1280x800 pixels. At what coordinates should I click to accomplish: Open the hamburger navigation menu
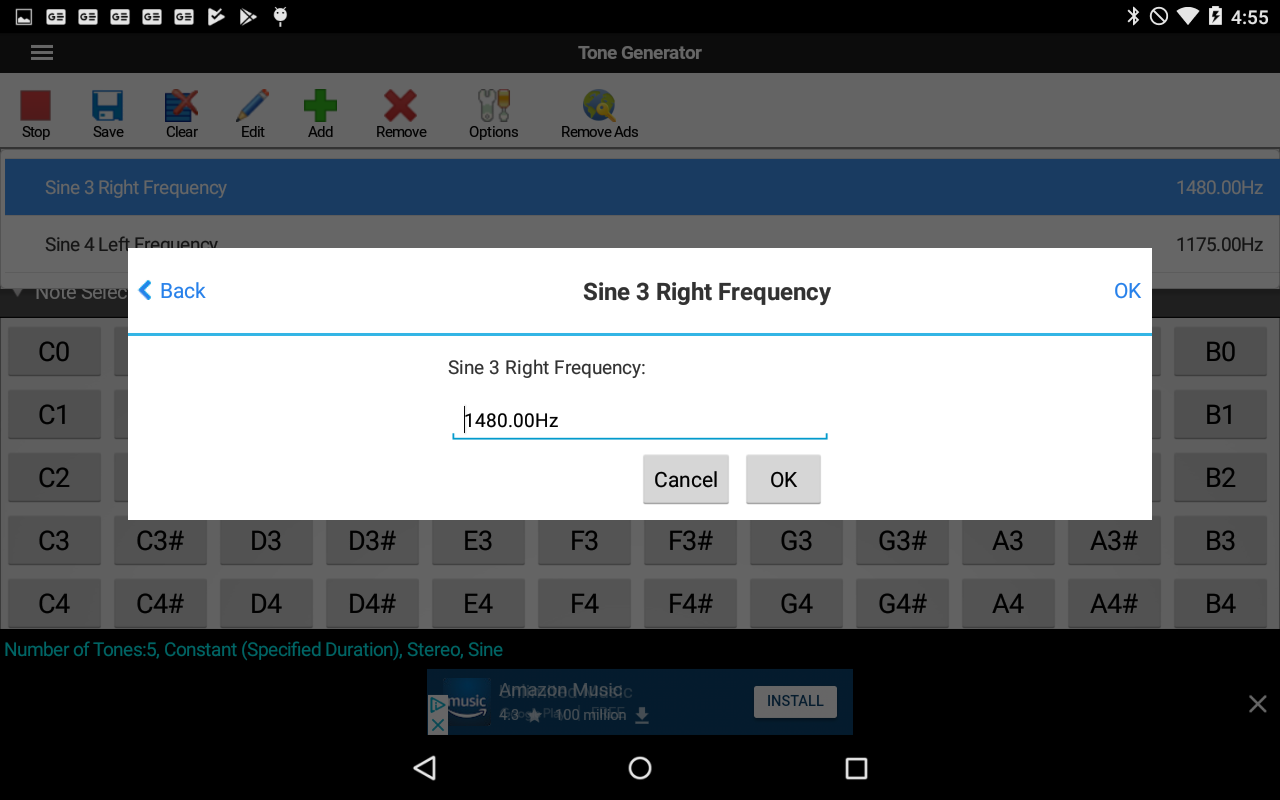coord(41,52)
